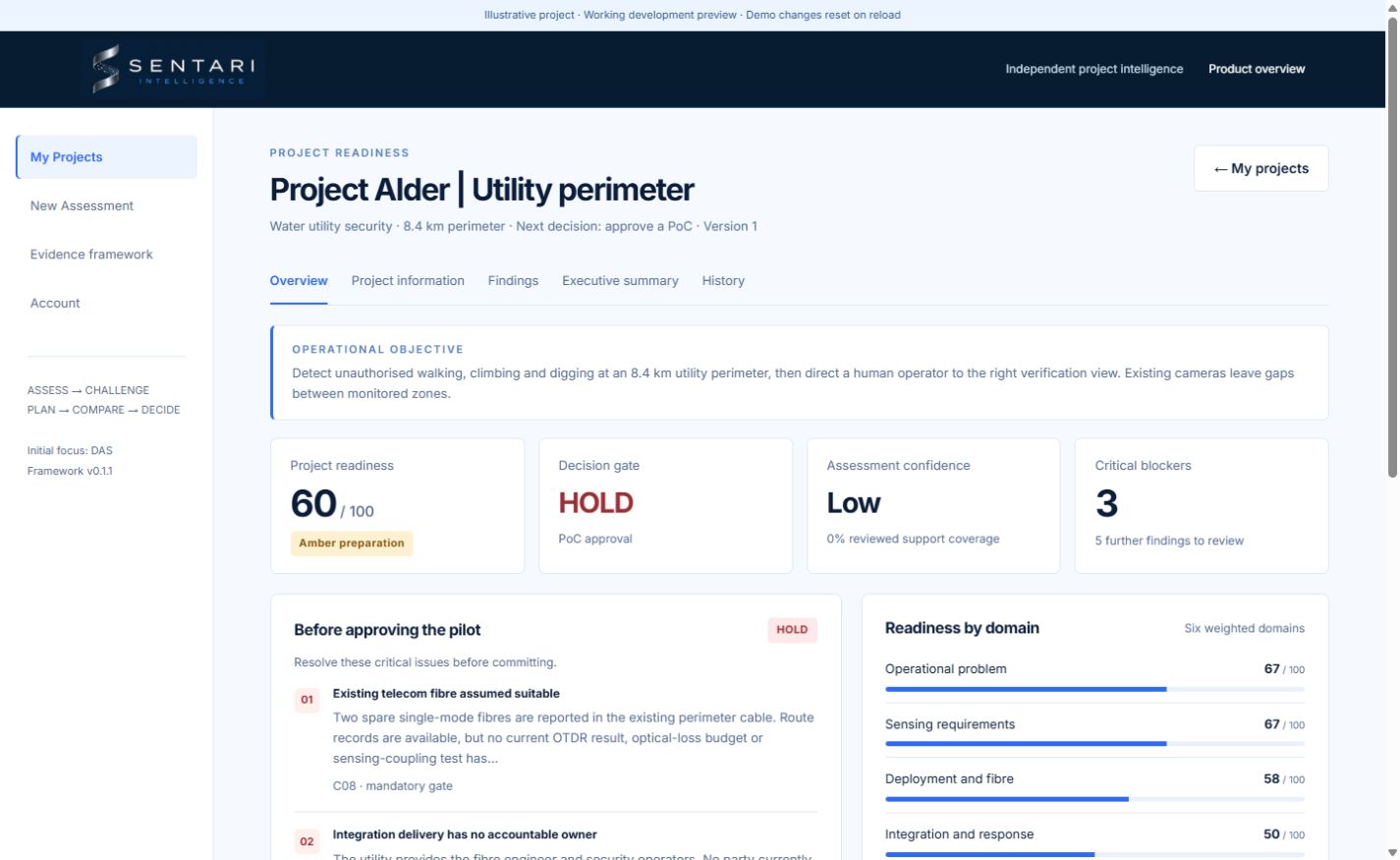Open the Findings tab
This screenshot has height=860, width=1400.
pyautogui.click(x=513, y=281)
